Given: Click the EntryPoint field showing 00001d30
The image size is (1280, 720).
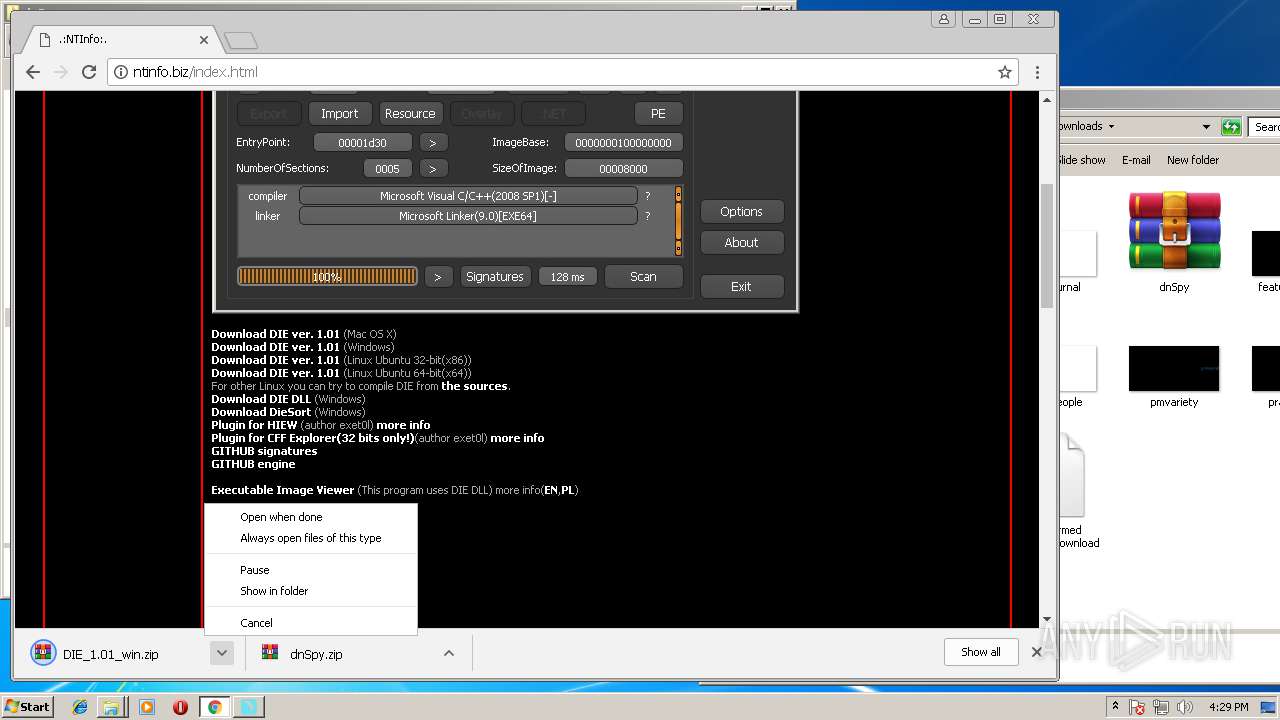Looking at the screenshot, I should click(362, 142).
